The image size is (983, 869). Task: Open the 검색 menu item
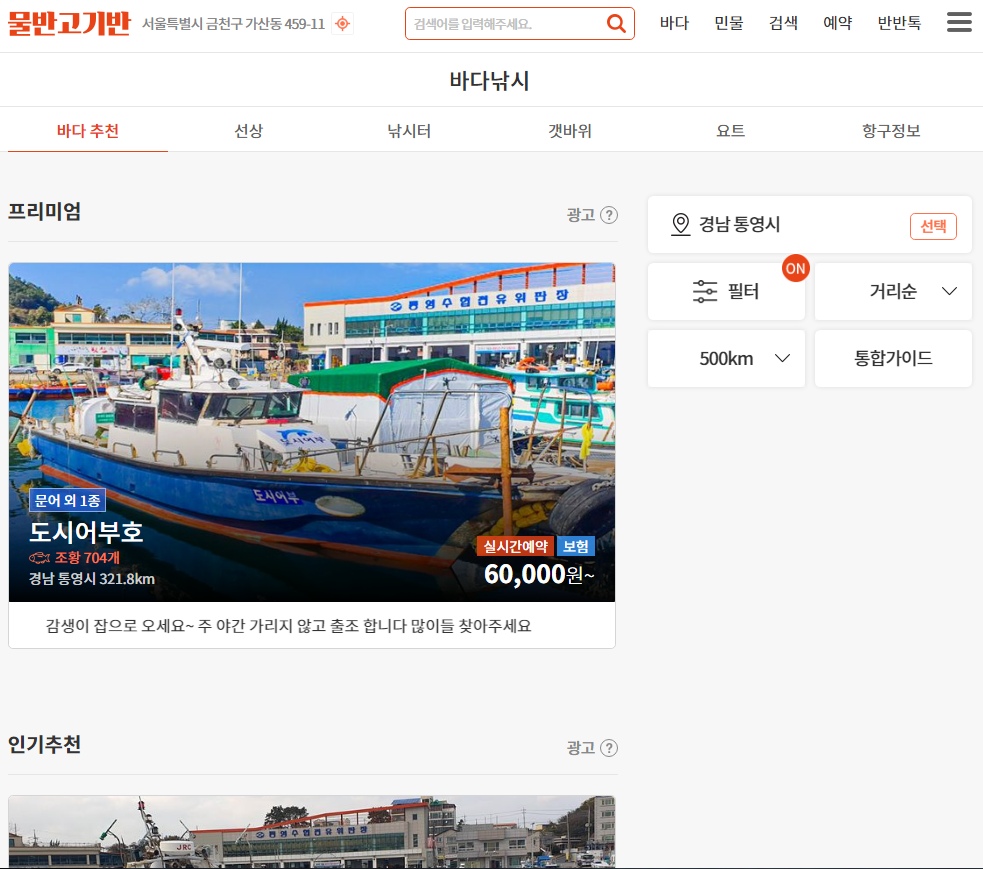(783, 23)
